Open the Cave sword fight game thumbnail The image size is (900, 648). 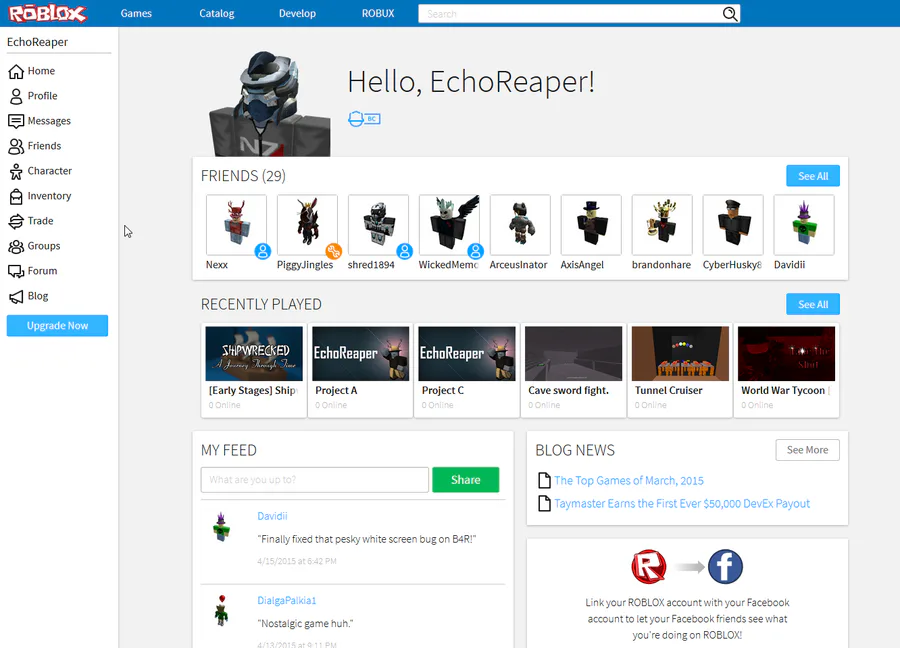click(573, 354)
